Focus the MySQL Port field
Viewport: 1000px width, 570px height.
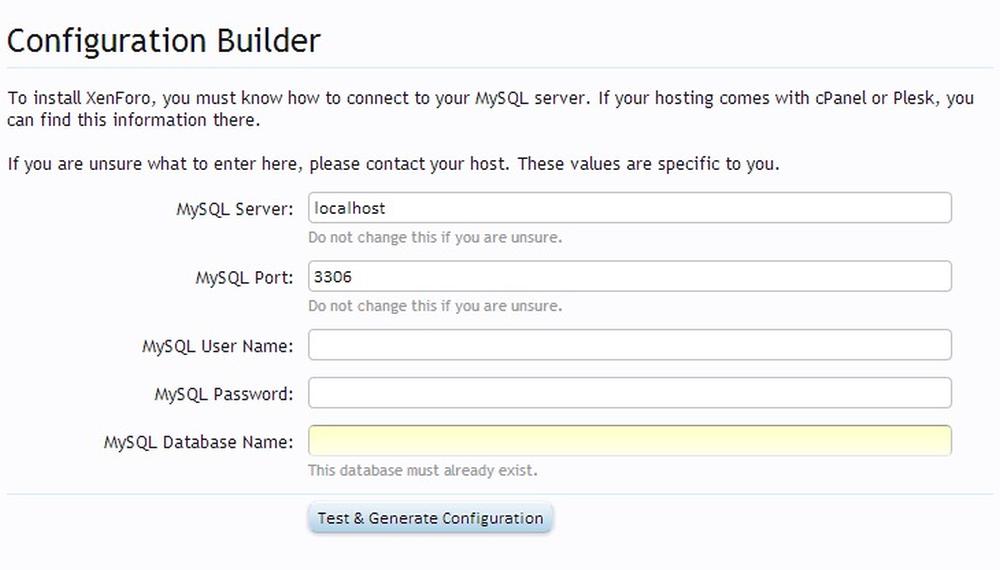(x=629, y=276)
